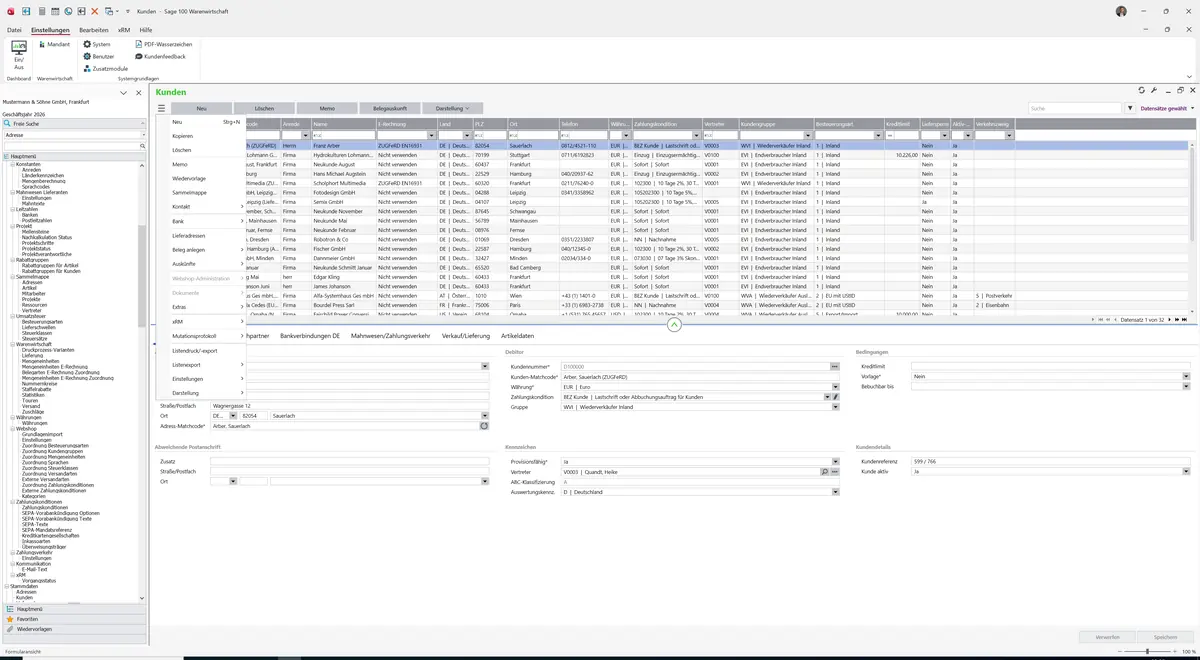Viewport: 1200px width, 660px height.
Task: Open PDF-Wasserzeichen settings
Action: [162, 44]
